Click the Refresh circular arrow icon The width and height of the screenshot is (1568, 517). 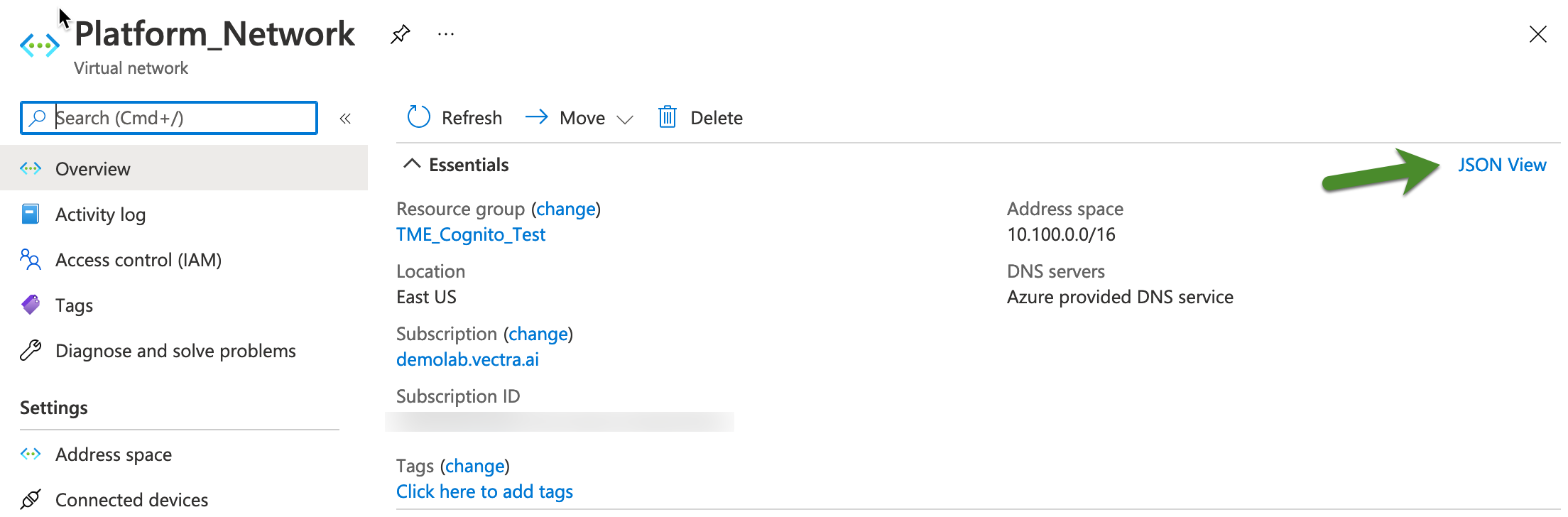[419, 117]
